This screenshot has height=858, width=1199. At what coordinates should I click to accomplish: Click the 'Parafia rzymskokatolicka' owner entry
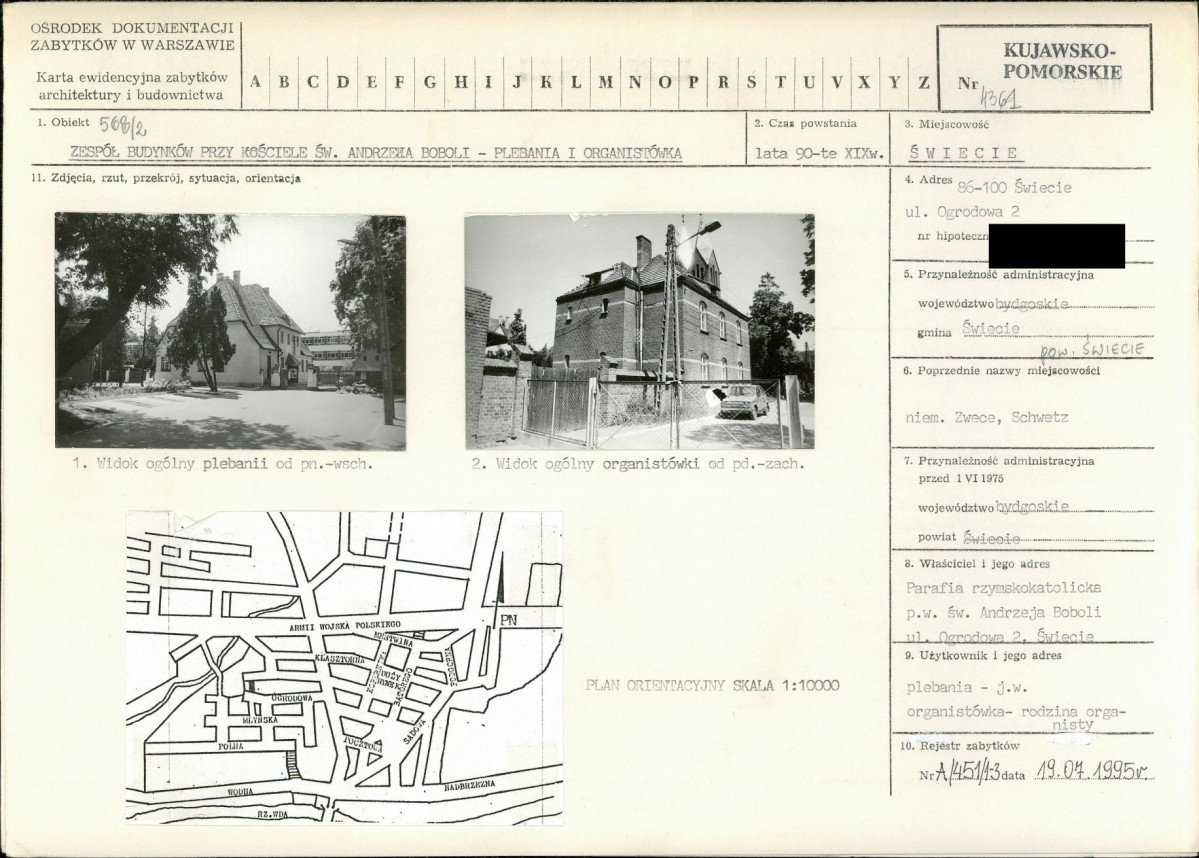pos(1003,587)
